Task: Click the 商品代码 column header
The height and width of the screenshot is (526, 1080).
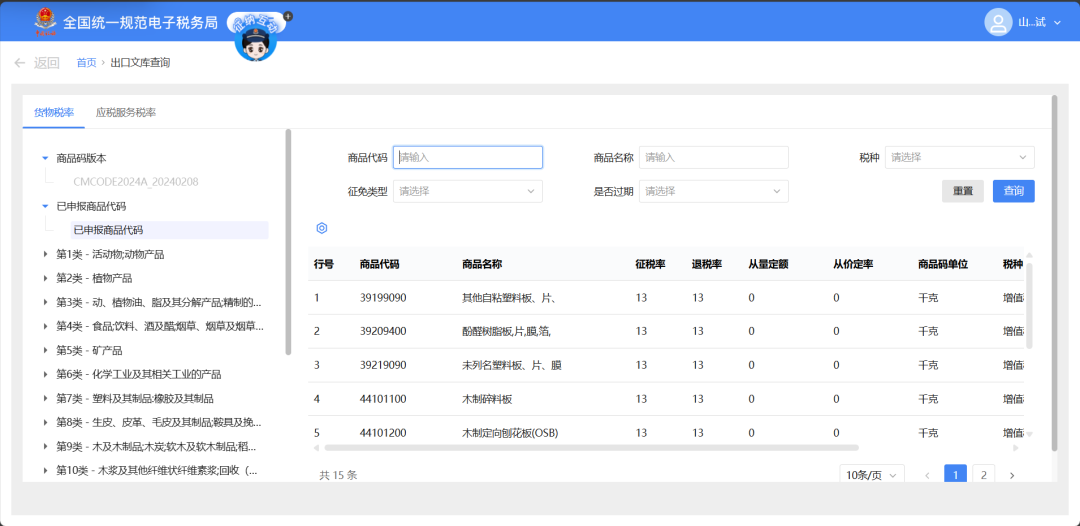Action: pos(379,264)
